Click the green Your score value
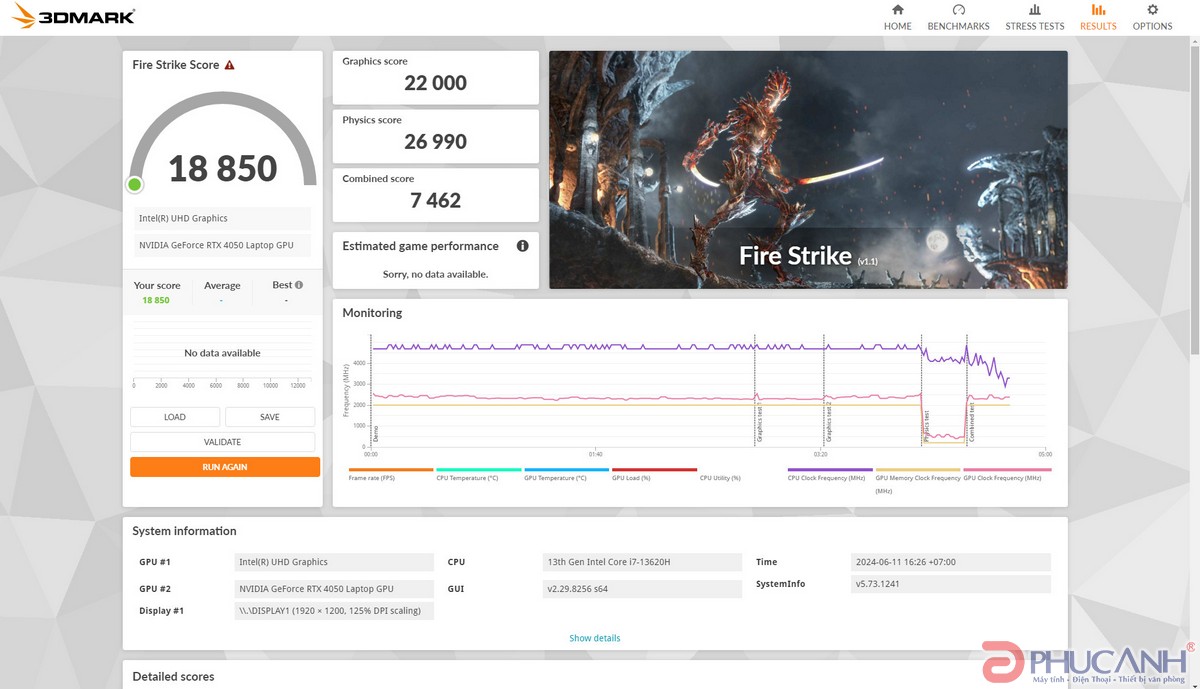This screenshot has height=689, width=1200. tap(156, 300)
